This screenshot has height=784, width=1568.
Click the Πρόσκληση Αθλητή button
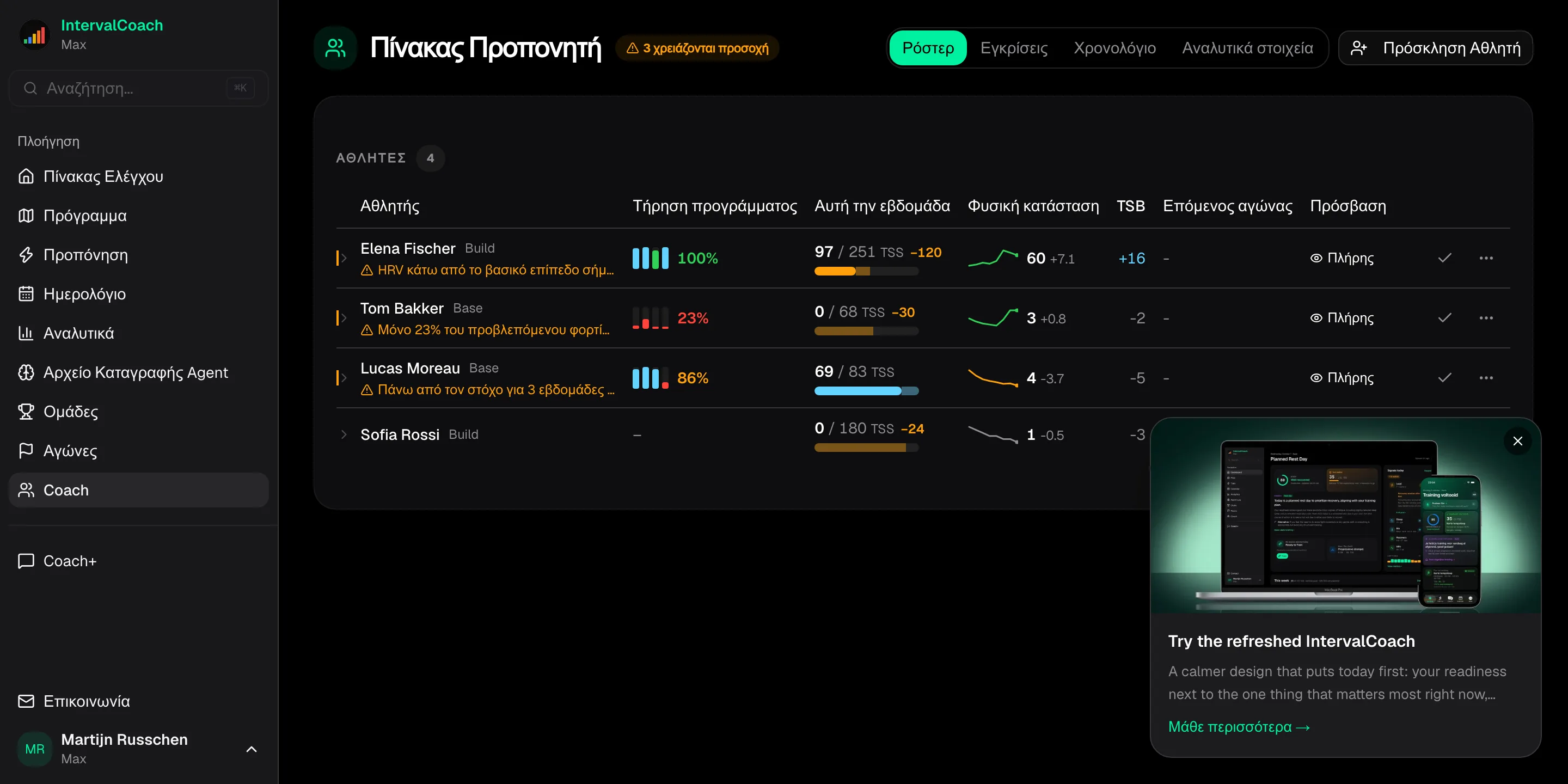(1435, 48)
